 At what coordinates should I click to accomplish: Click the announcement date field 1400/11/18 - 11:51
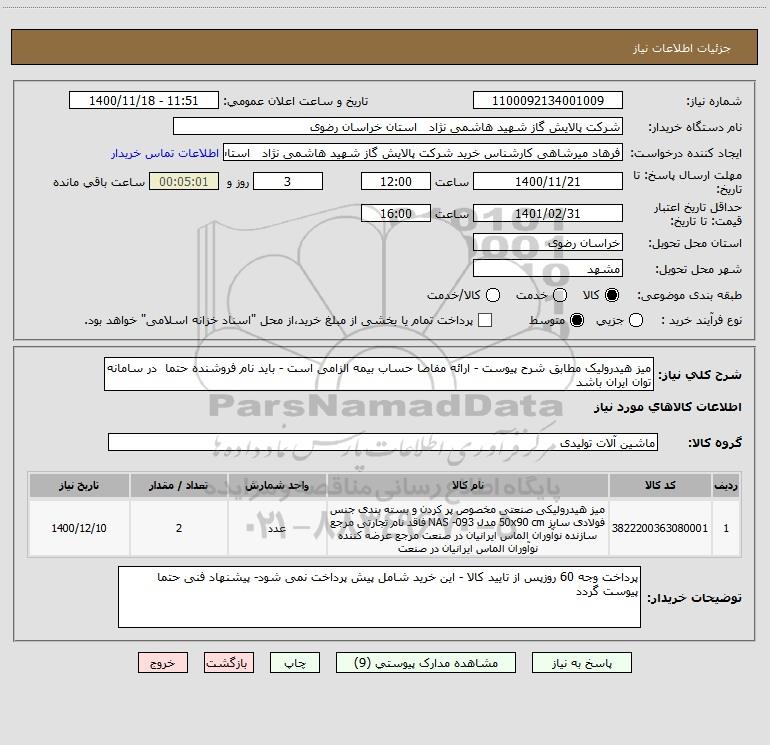(144, 100)
